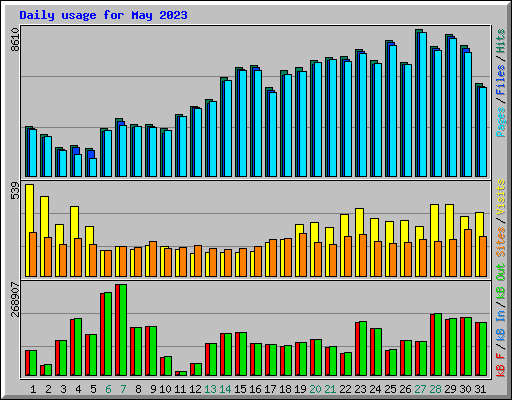
Task: Click day label "31" on the x-axis
Action: pos(480,389)
